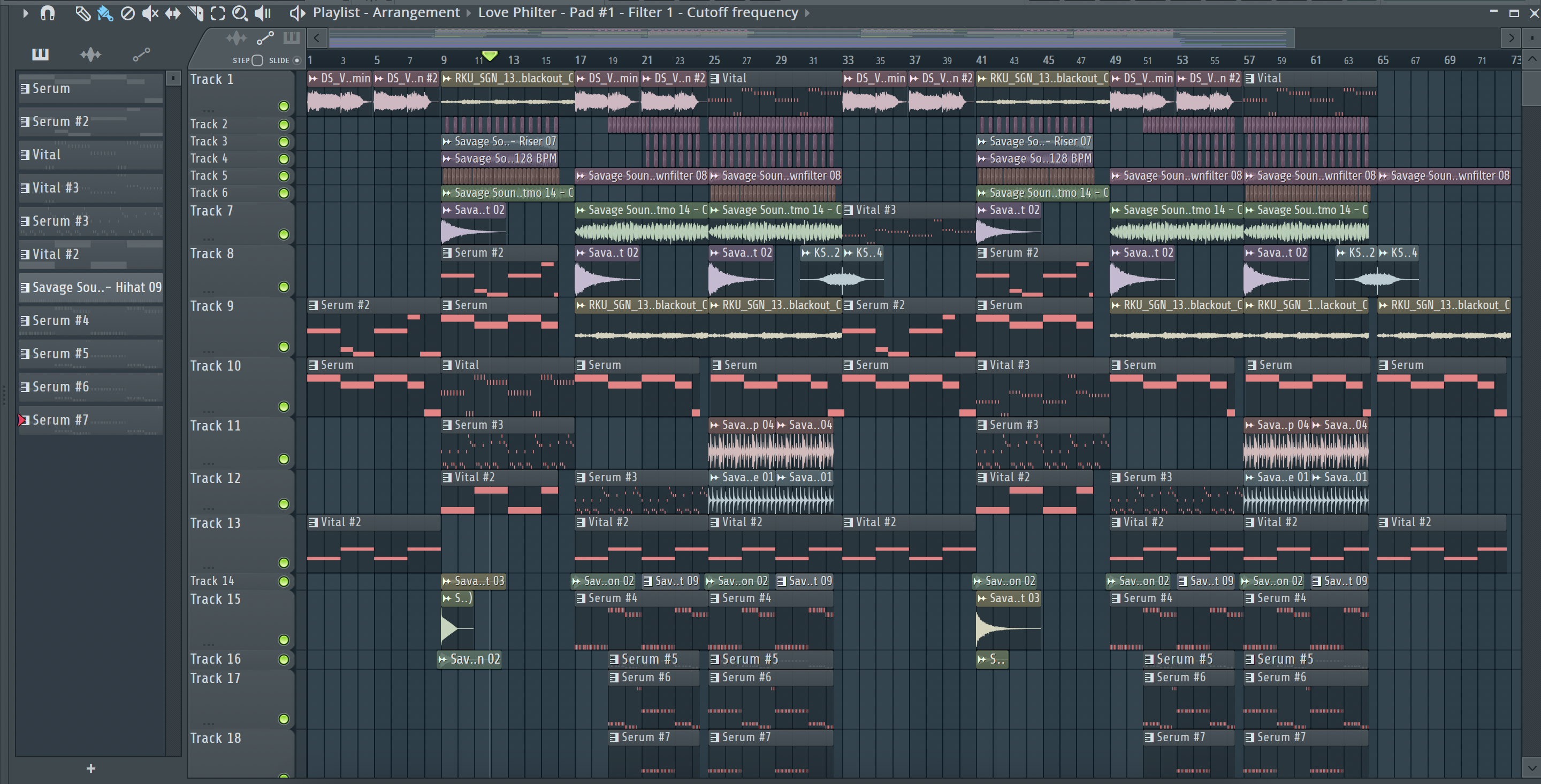Click the timeline scroll-right arrow

point(1511,39)
